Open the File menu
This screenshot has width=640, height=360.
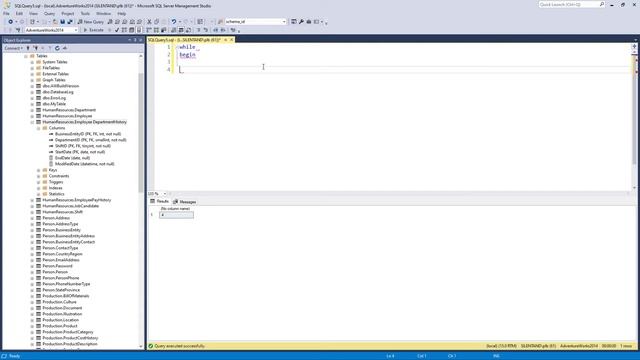point(6,13)
